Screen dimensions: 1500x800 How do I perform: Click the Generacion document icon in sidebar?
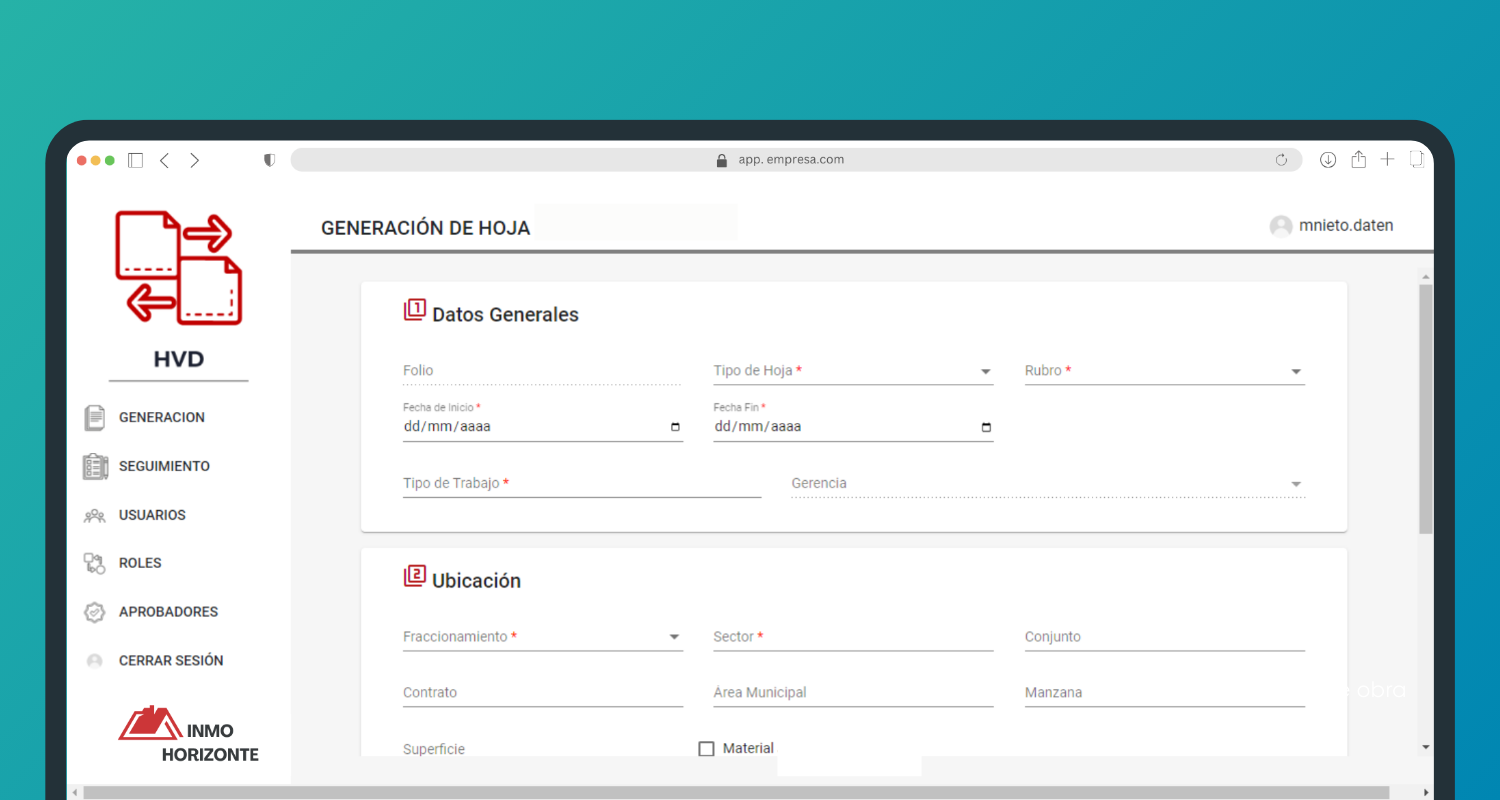point(95,418)
